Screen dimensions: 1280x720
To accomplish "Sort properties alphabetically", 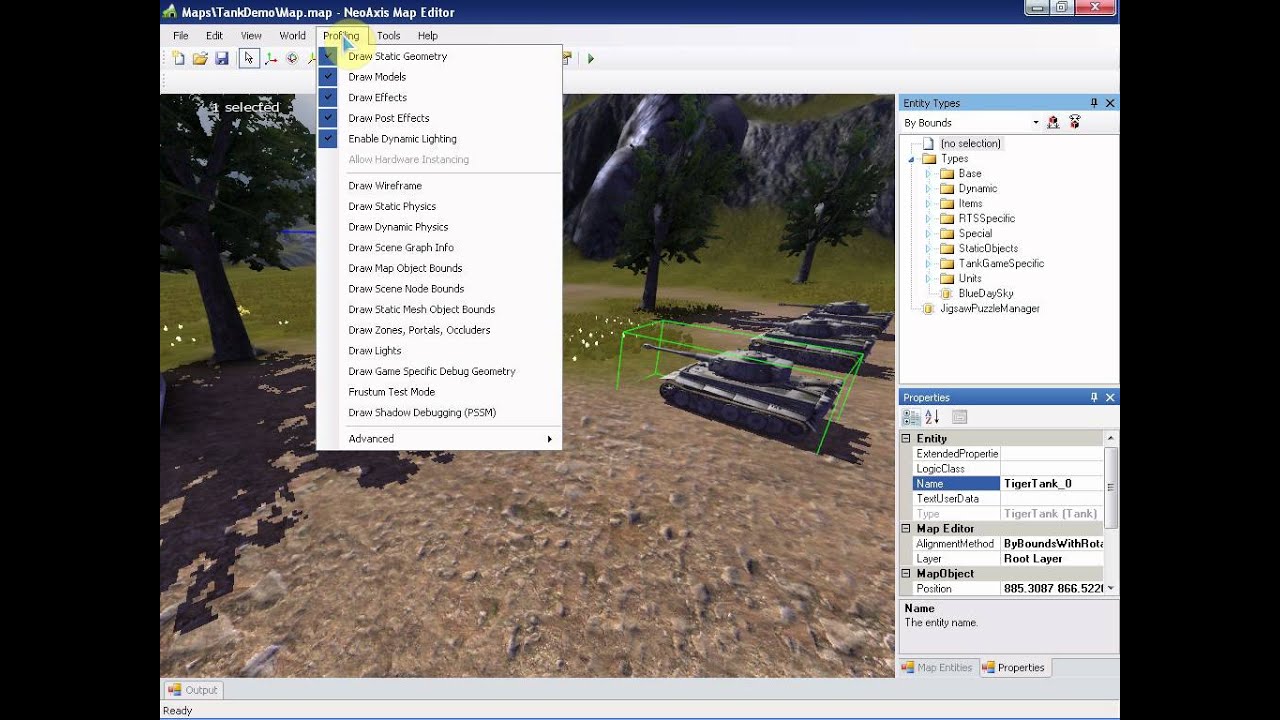I will click(932, 417).
